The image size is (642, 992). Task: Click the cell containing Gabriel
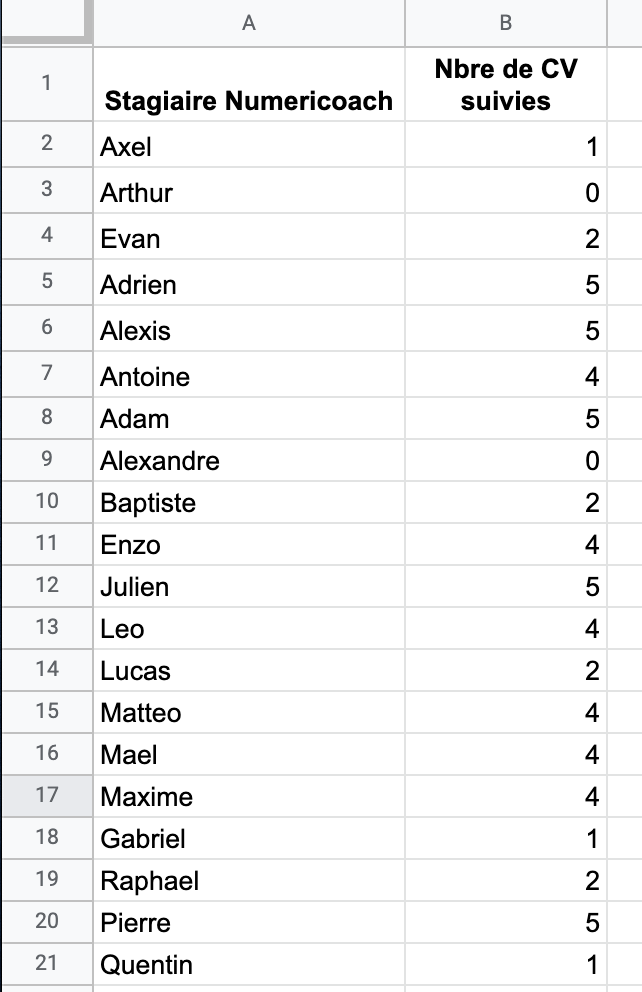(x=249, y=838)
